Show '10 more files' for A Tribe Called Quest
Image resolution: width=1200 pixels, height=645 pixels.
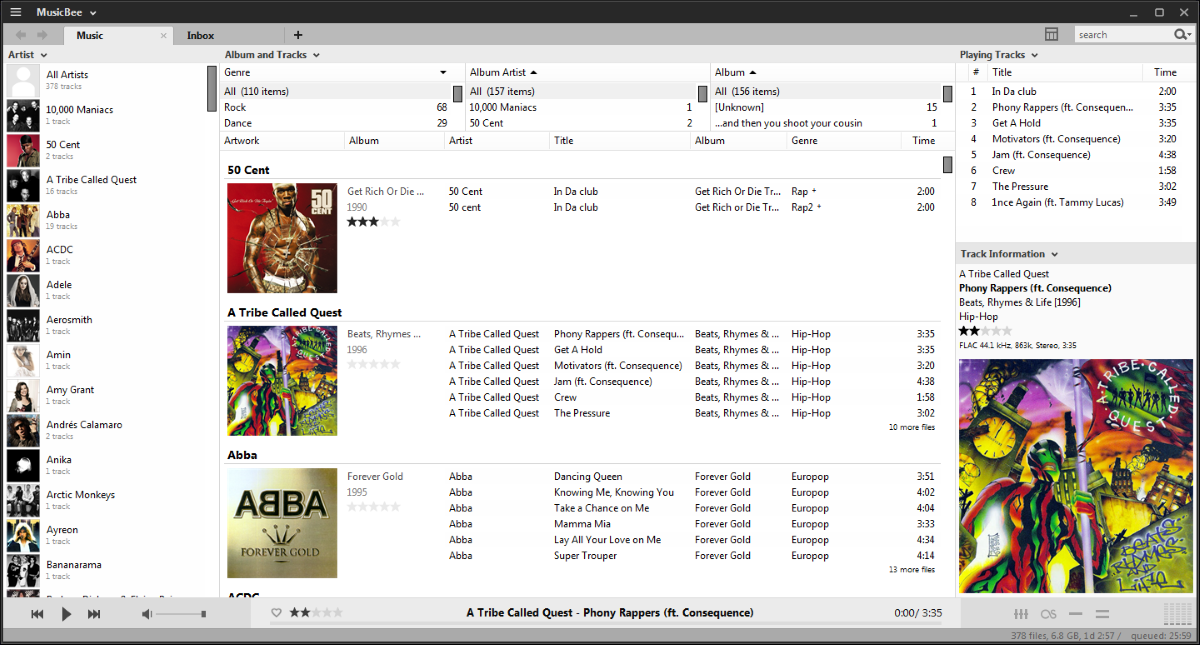(x=912, y=427)
